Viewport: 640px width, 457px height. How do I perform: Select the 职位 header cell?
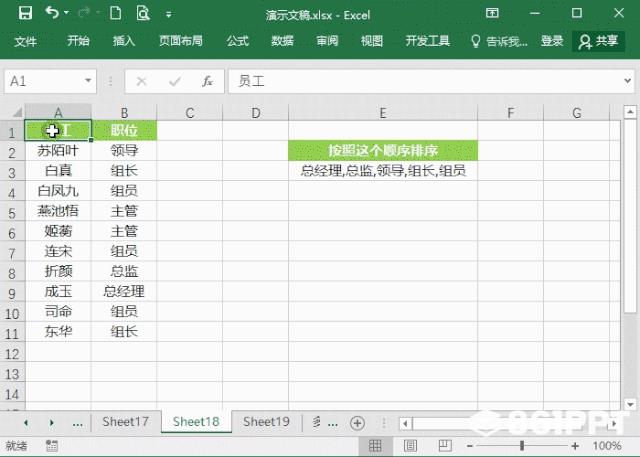point(124,131)
